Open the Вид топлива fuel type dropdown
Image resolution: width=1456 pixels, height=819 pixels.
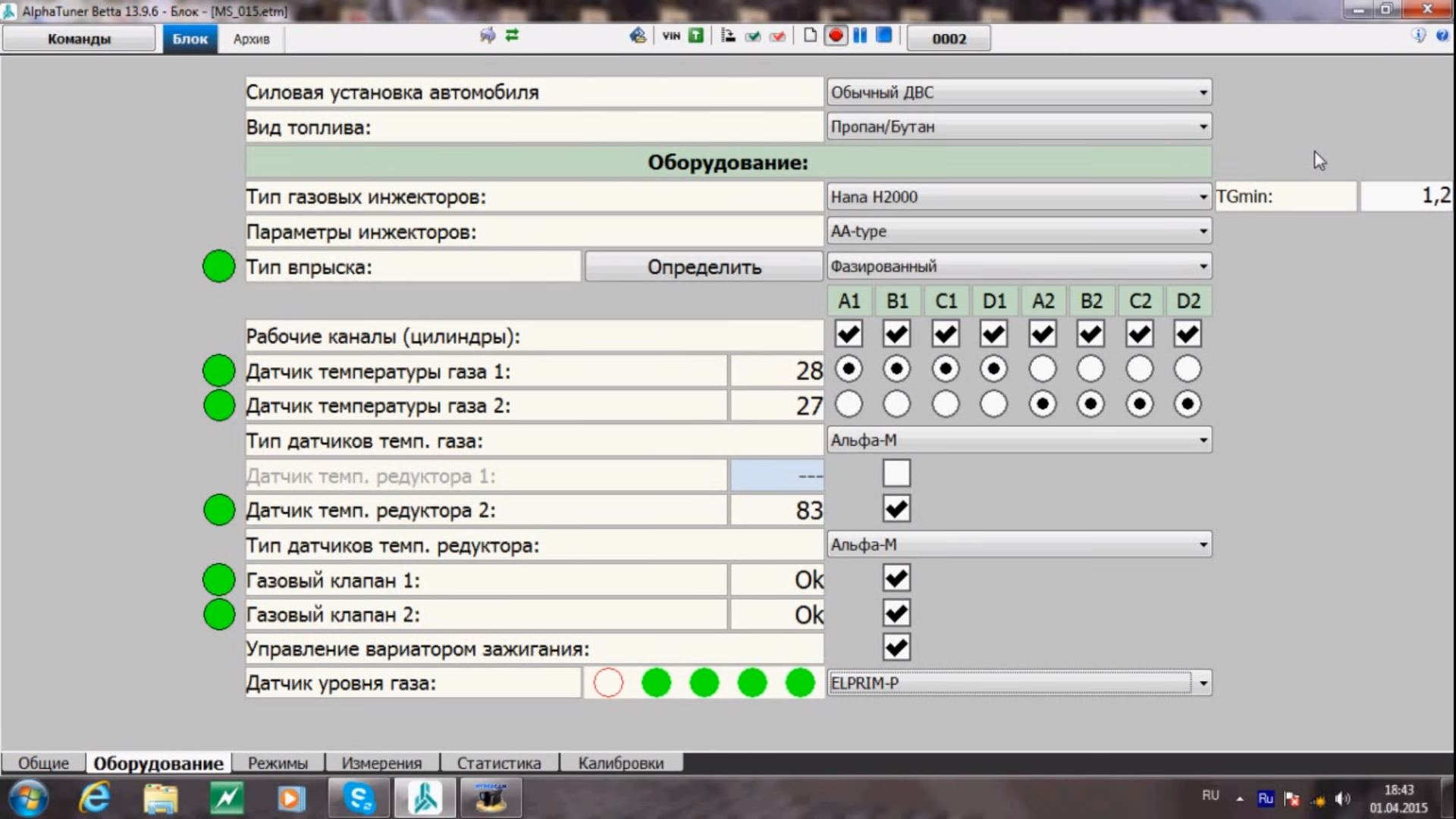(x=1019, y=127)
